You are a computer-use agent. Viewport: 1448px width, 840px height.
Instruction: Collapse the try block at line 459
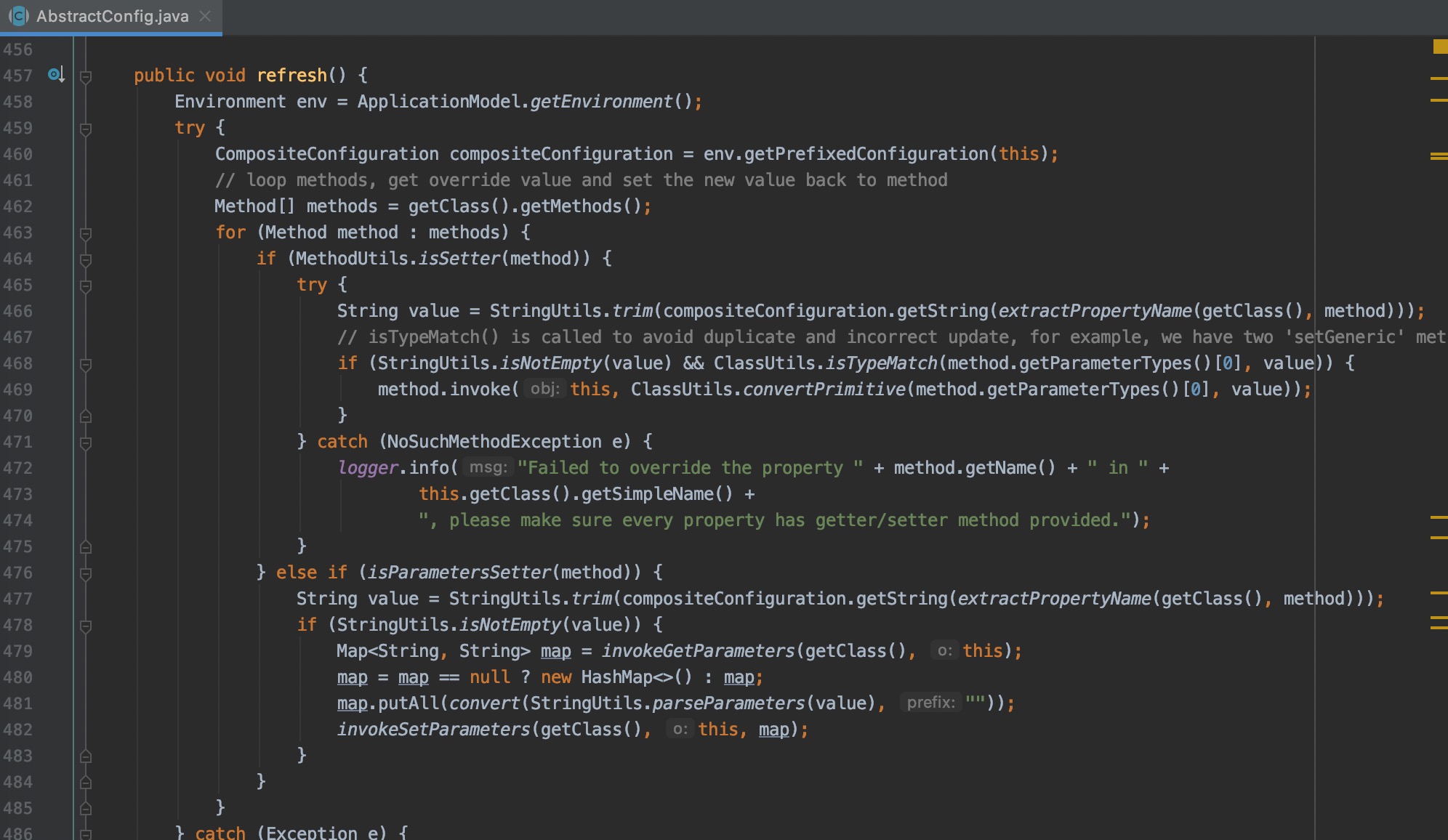(86, 128)
